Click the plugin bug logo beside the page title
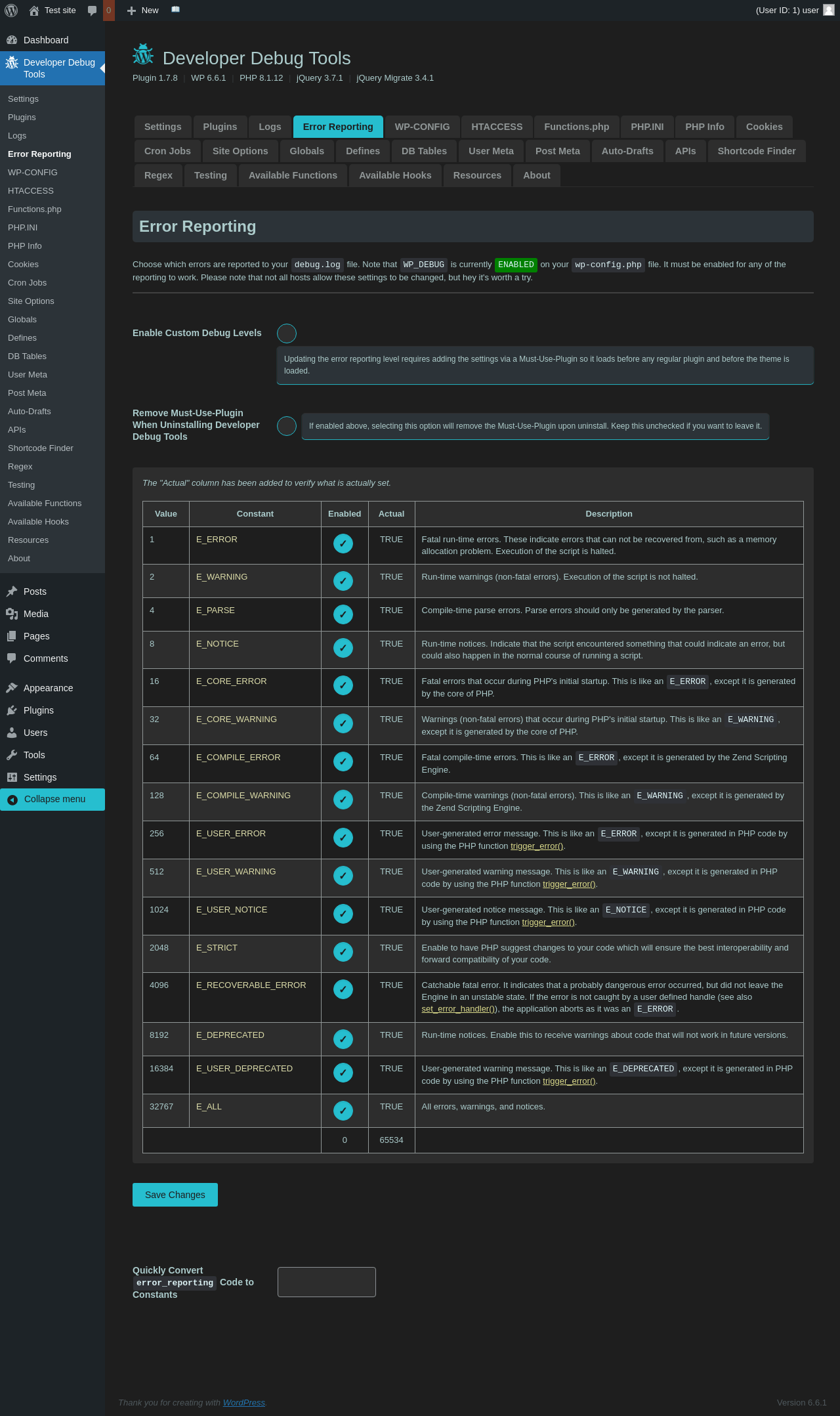This screenshot has width=840, height=1416. click(143, 54)
